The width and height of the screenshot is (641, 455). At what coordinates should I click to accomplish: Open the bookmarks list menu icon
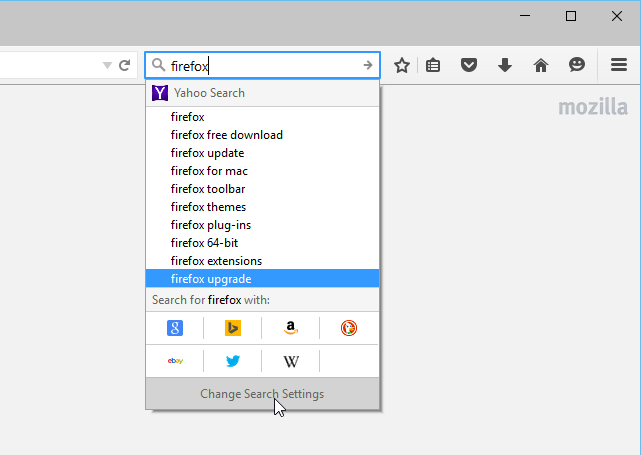click(433, 65)
